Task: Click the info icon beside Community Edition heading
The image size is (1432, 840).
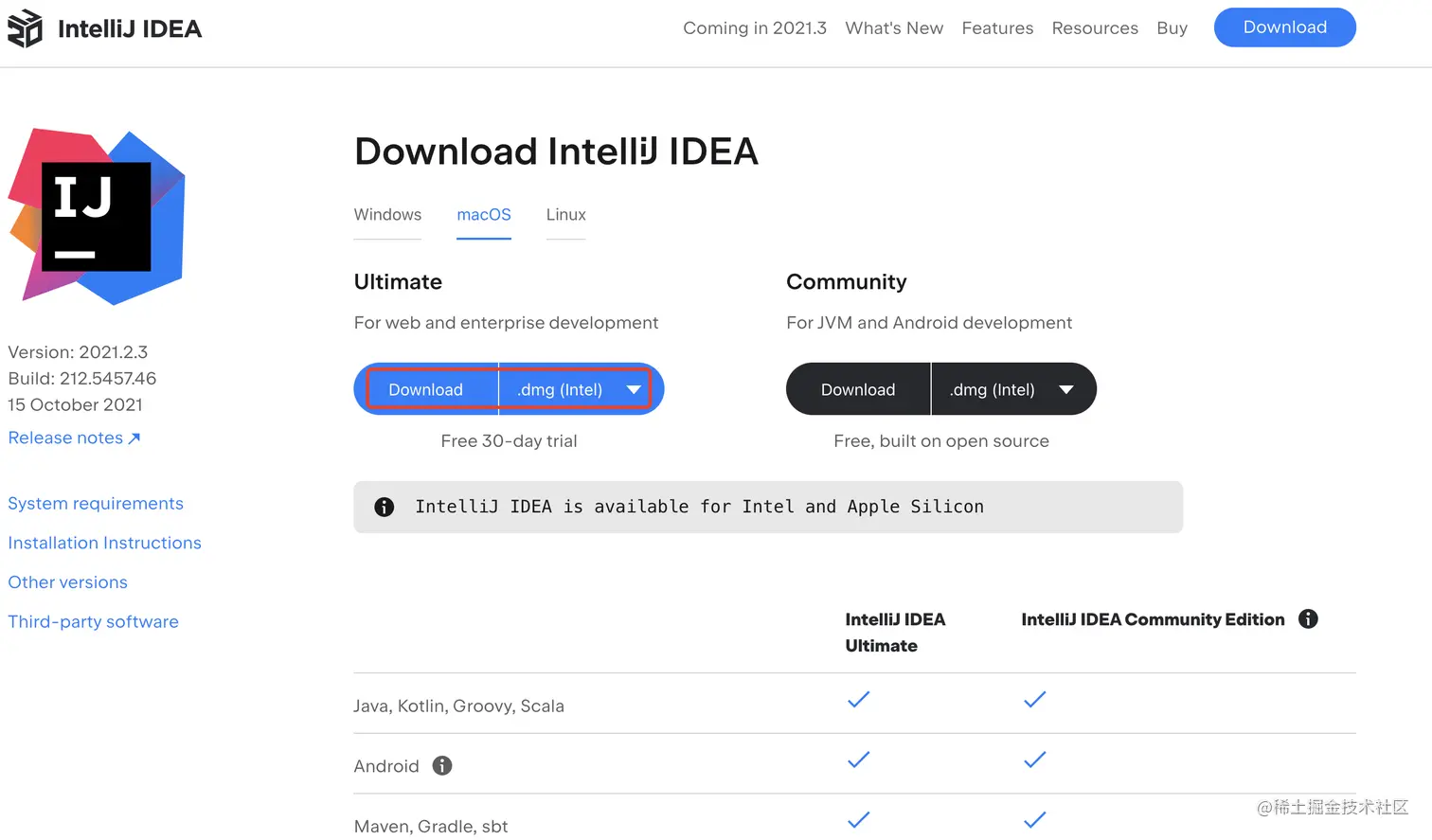Action: (x=1308, y=618)
